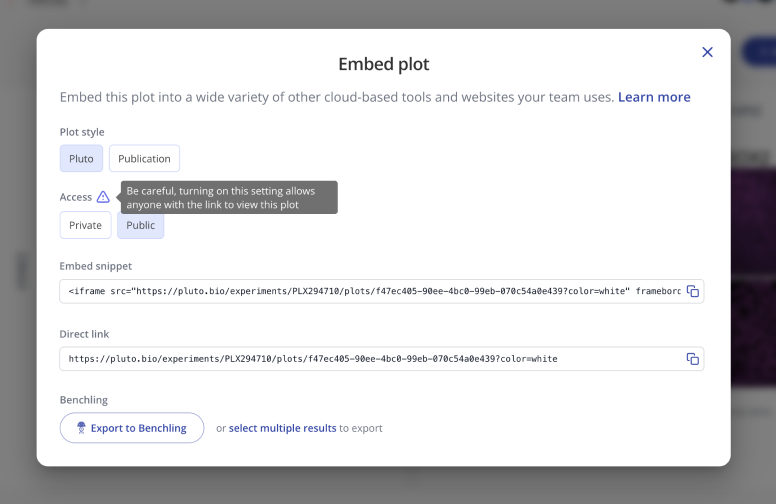Click the warning triangle beside Access

tap(103, 197)
